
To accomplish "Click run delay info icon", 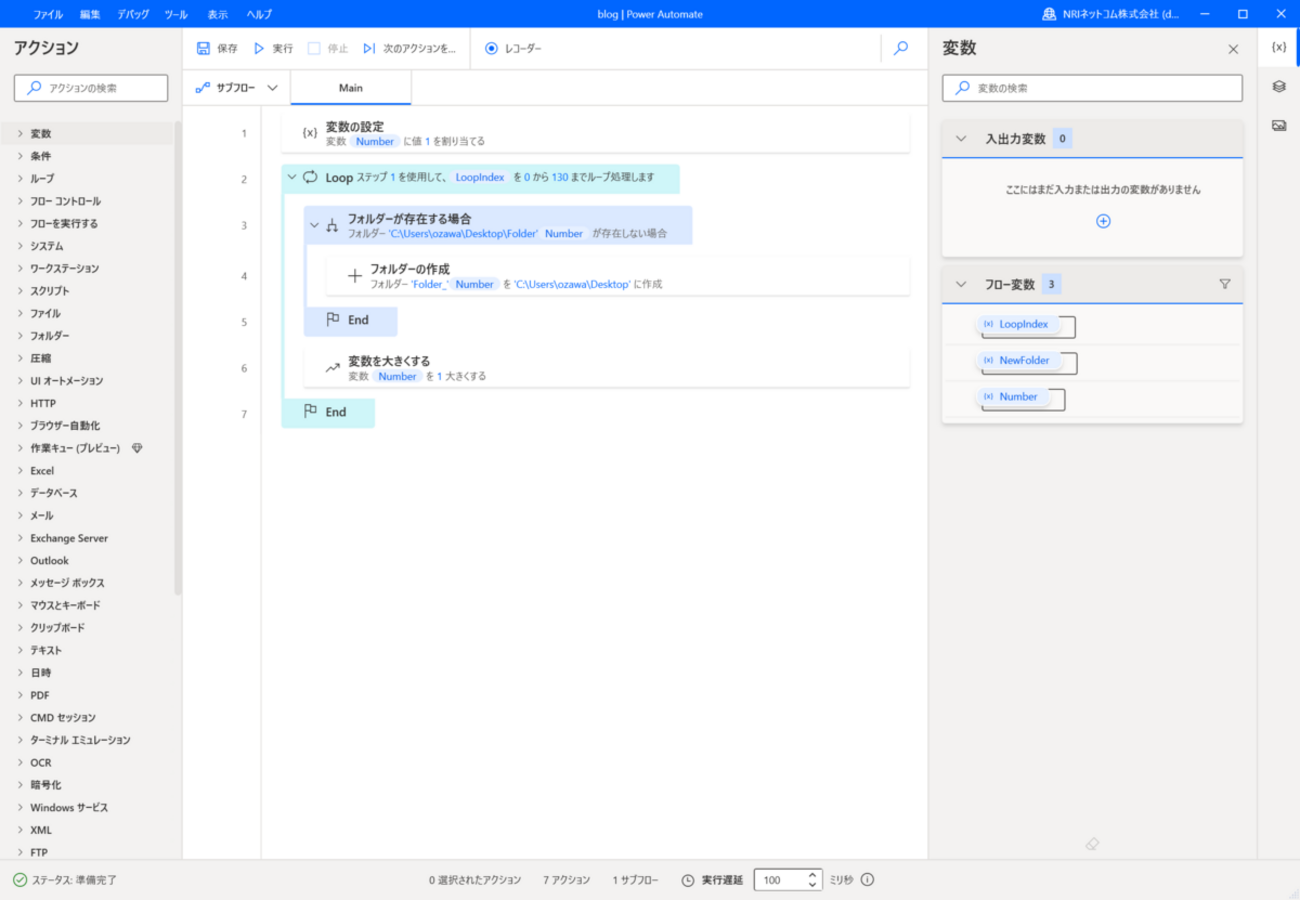I will click(867, 880).
